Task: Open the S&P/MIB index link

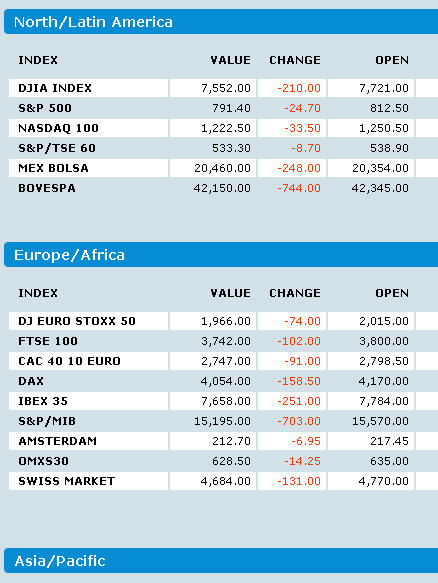Action: point(47,421)
